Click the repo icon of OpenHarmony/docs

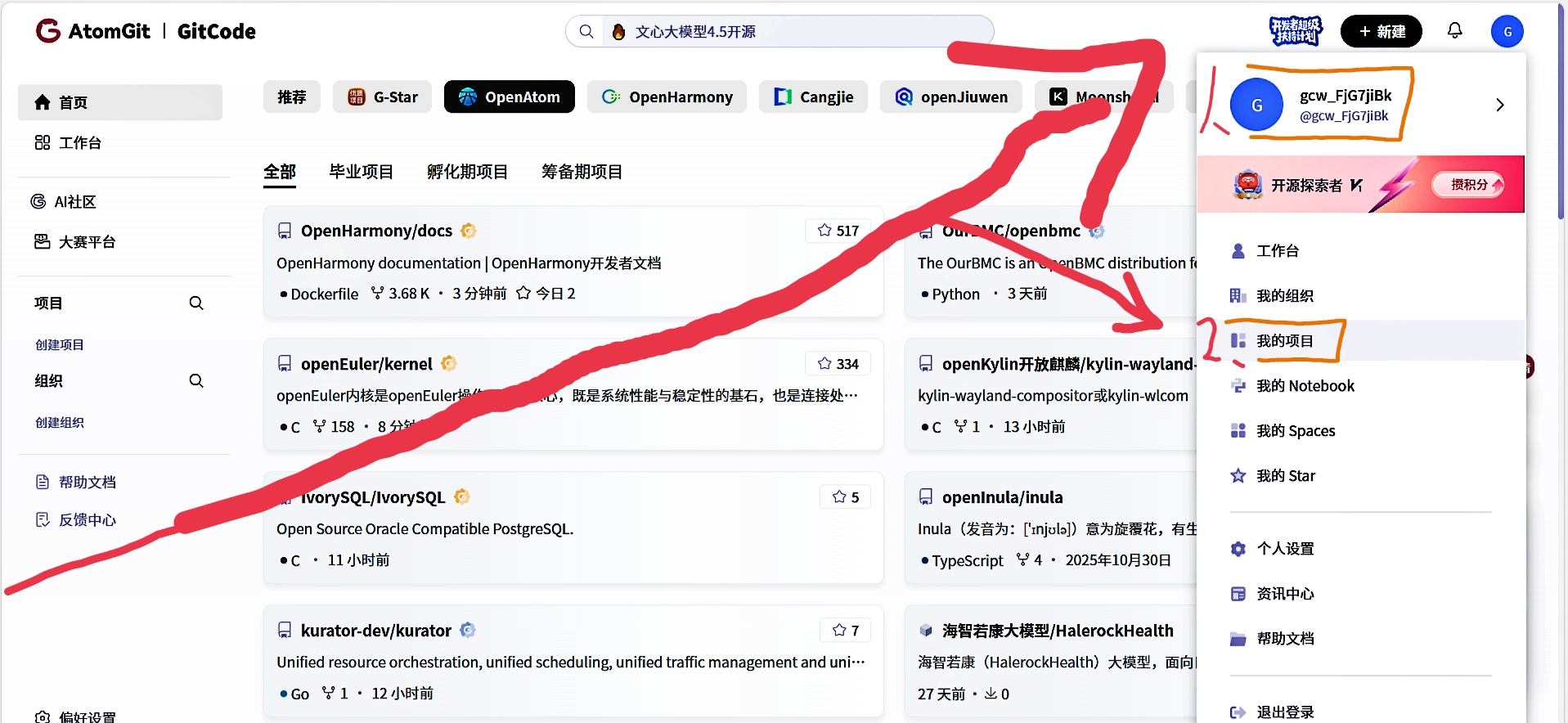pos(285,231)
